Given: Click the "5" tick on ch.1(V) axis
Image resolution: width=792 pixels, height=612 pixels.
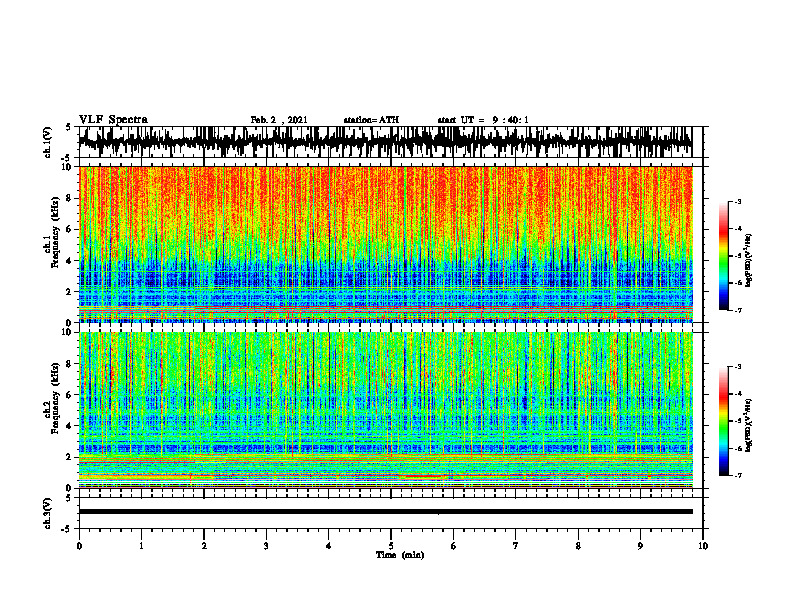Looking at the screenshot, I should tap(69, 128).
